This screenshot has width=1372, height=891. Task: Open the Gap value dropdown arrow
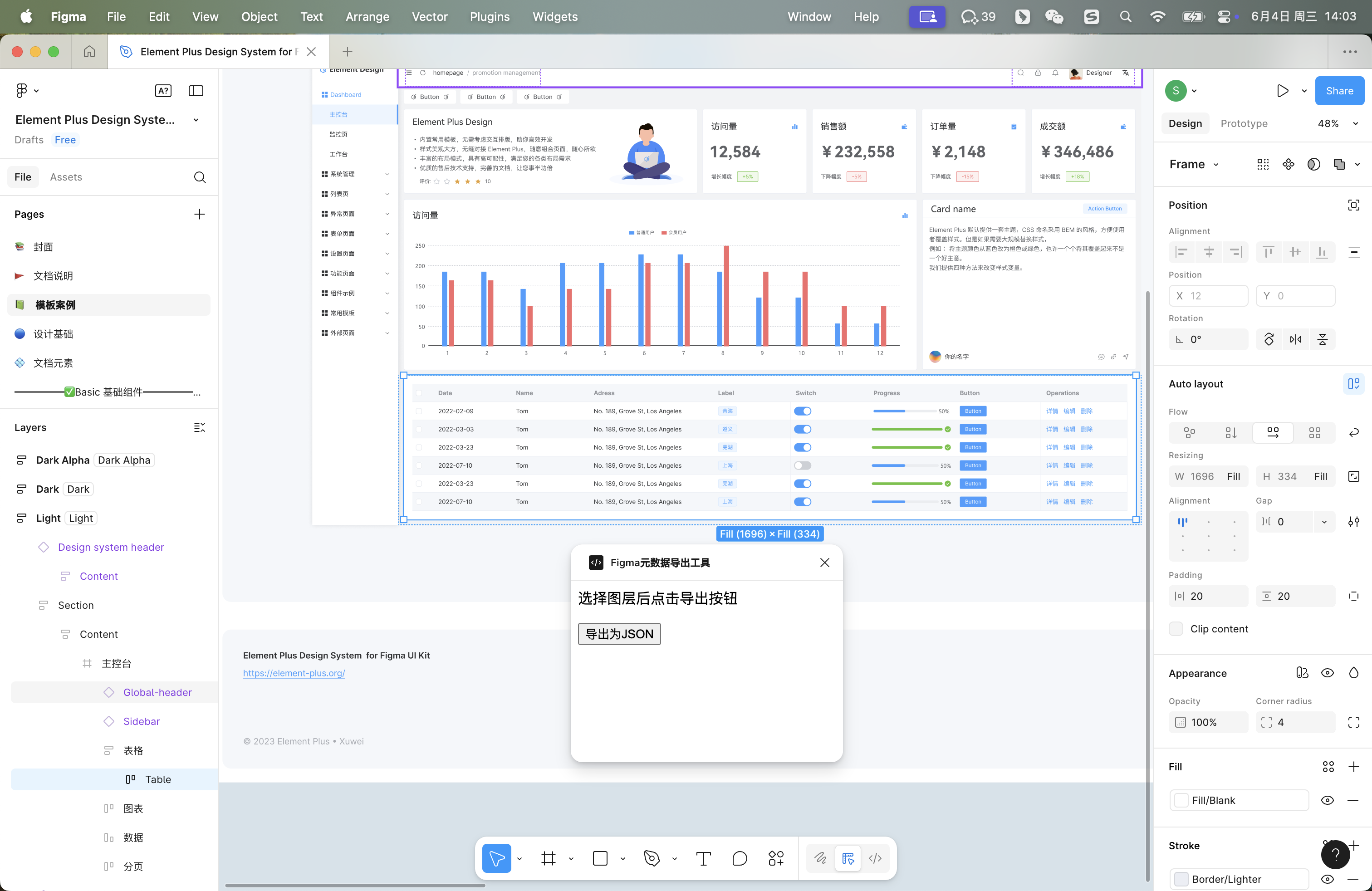(1324, 522)
